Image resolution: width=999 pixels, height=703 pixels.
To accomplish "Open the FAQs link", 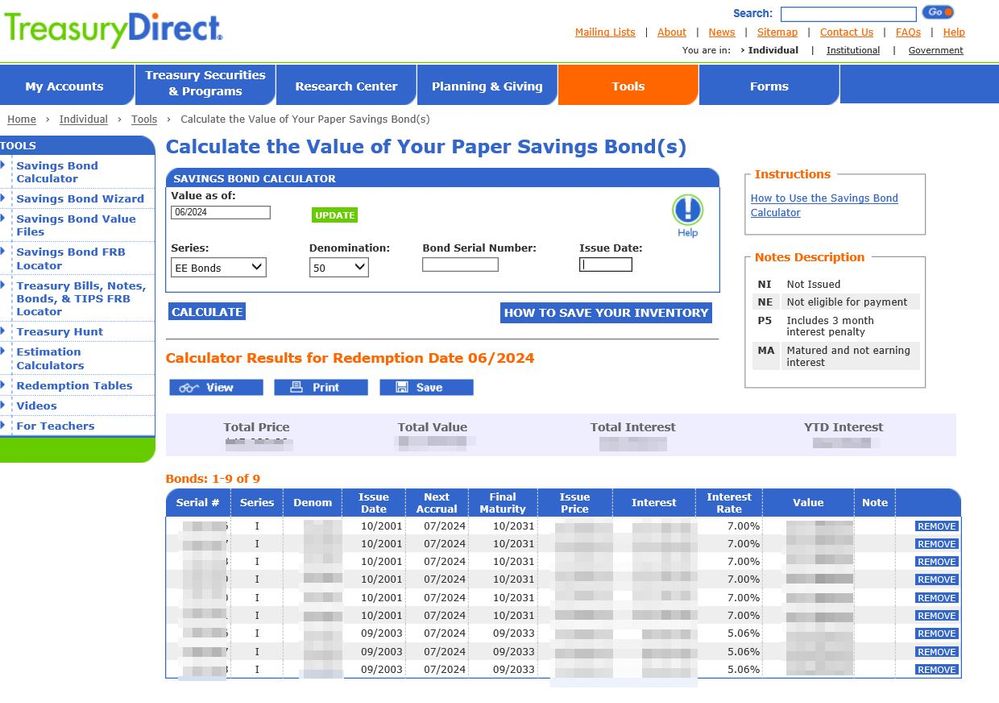I will tap(908, 33).
